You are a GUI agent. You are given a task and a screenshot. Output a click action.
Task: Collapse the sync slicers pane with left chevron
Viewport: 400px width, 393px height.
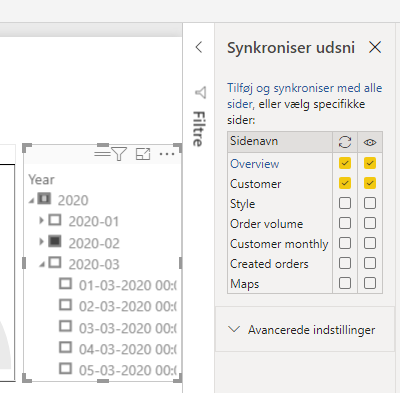click(199, 47)
